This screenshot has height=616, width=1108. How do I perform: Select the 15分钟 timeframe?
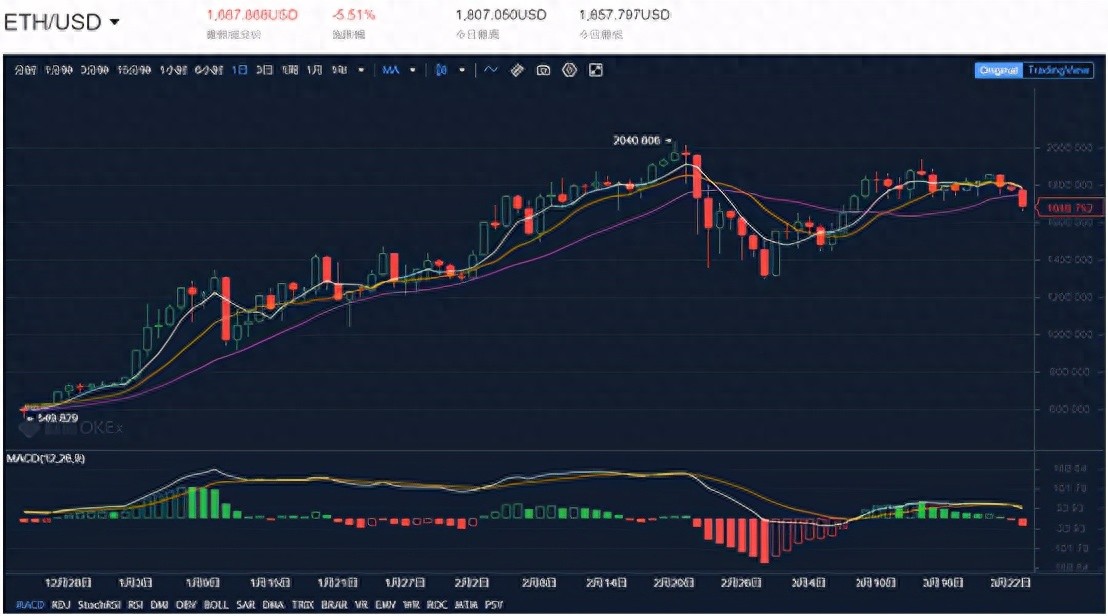coord(134,70)
